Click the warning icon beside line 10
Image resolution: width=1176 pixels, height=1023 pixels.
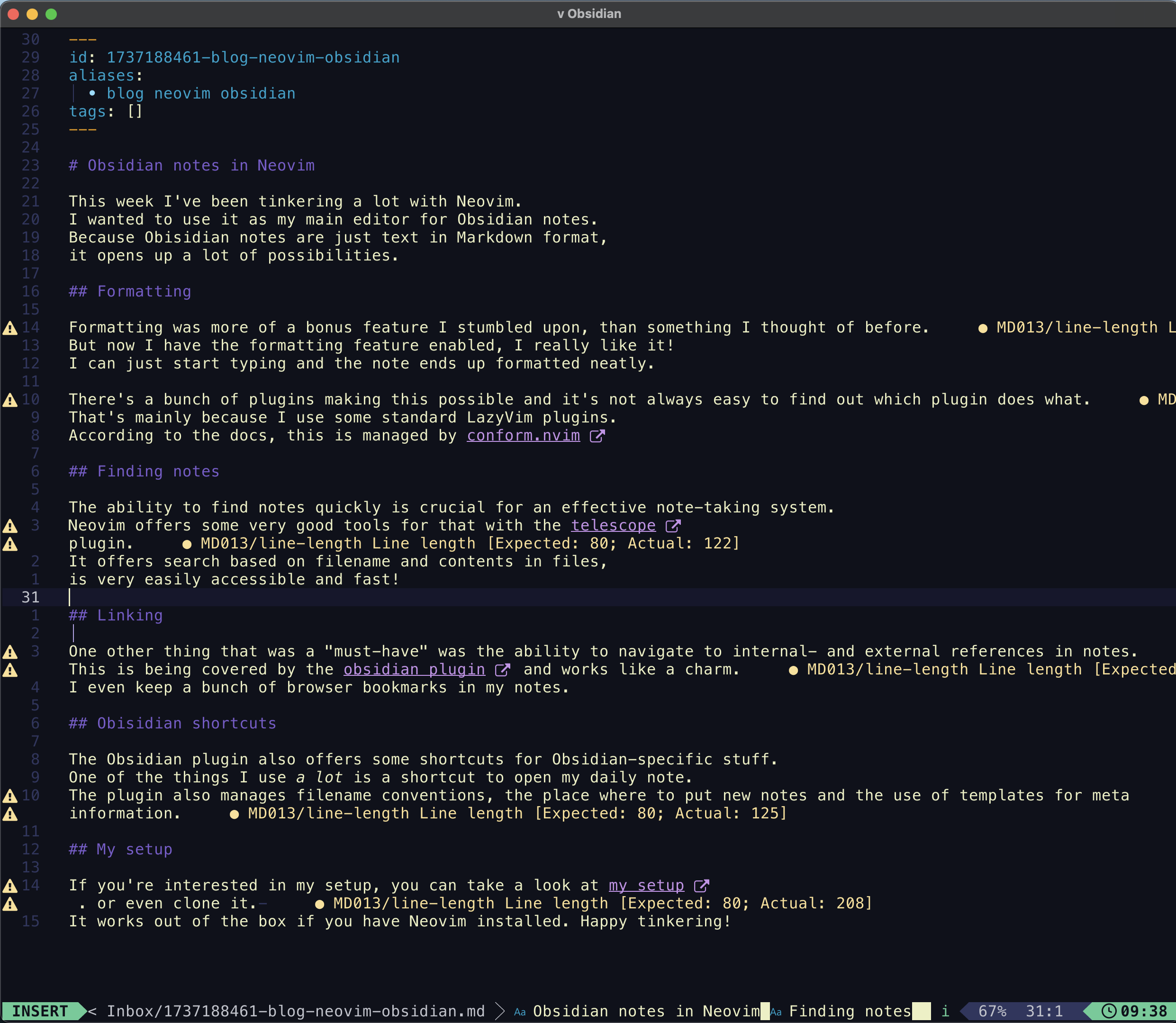[10, 399]
